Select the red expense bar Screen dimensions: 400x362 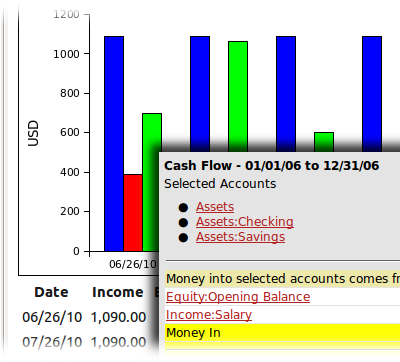(x=133, y=213)
